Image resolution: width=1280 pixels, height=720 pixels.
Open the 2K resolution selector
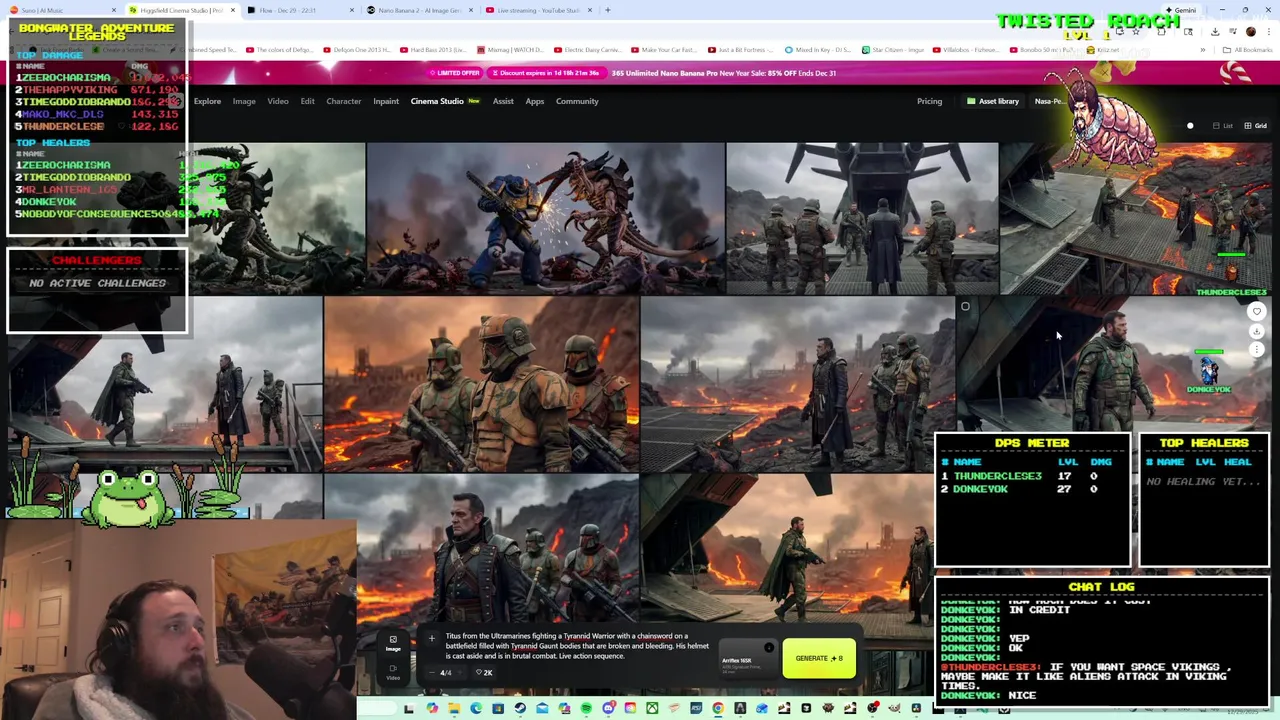pos(485,673)
